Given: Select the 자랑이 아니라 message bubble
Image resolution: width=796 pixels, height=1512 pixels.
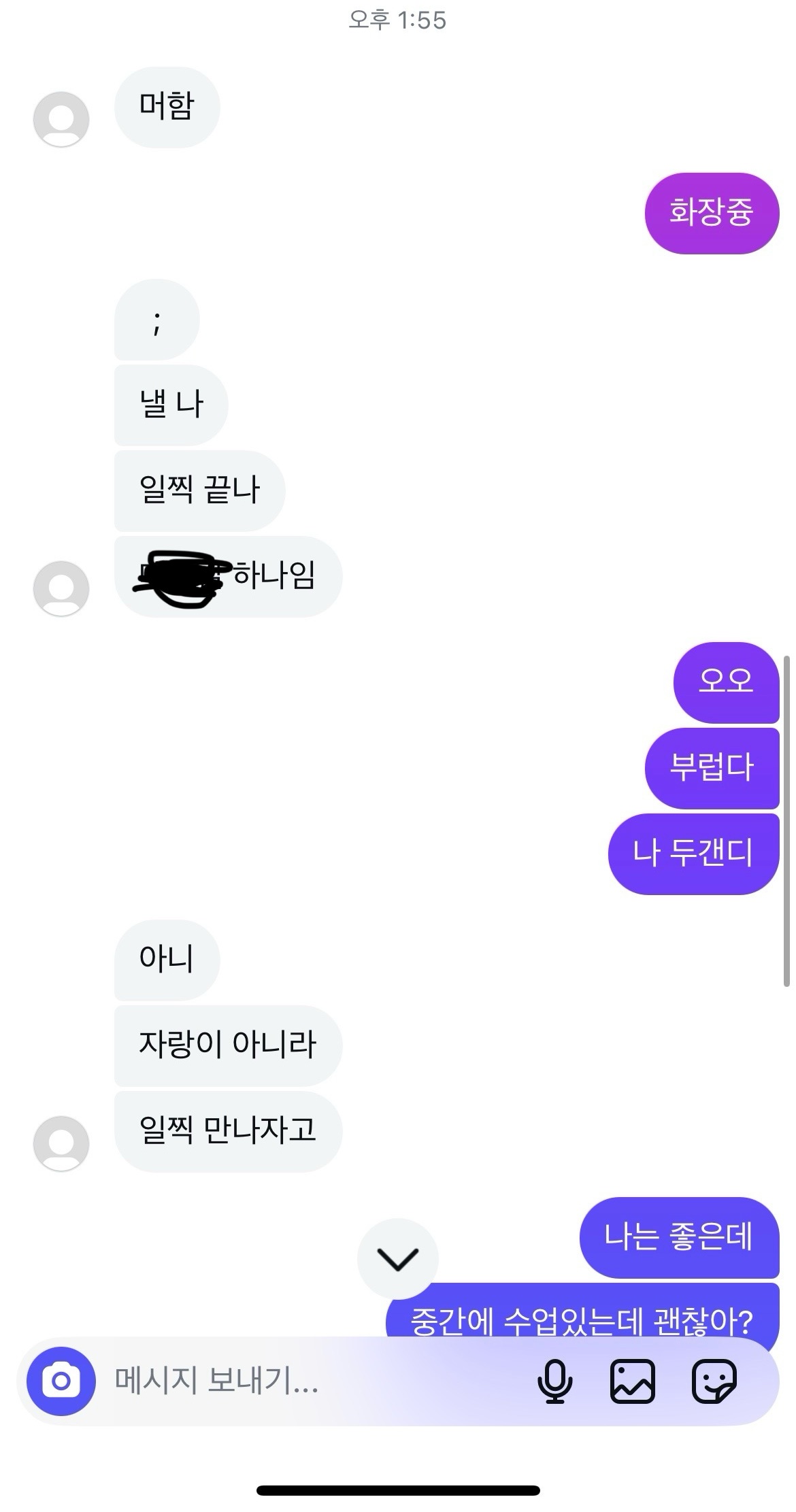Looking at the screenshot, I should pos(228,1045).
